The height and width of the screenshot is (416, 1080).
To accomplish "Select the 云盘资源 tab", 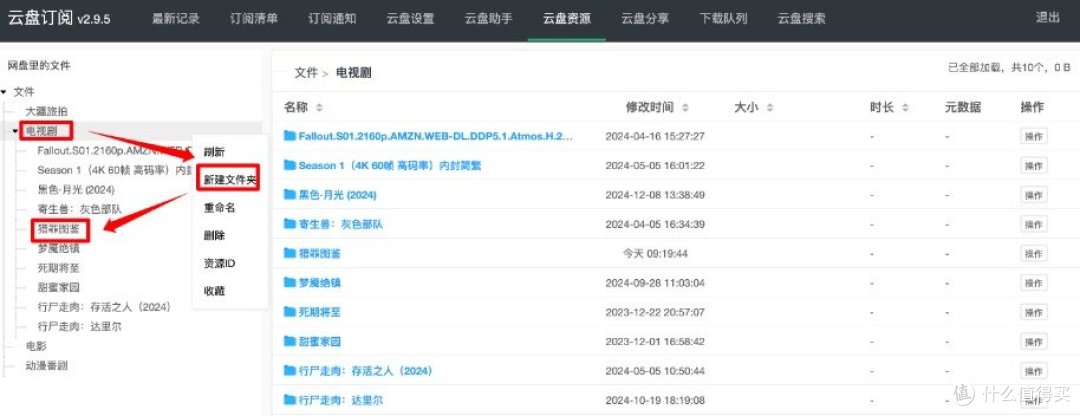I will pos(567,19).
